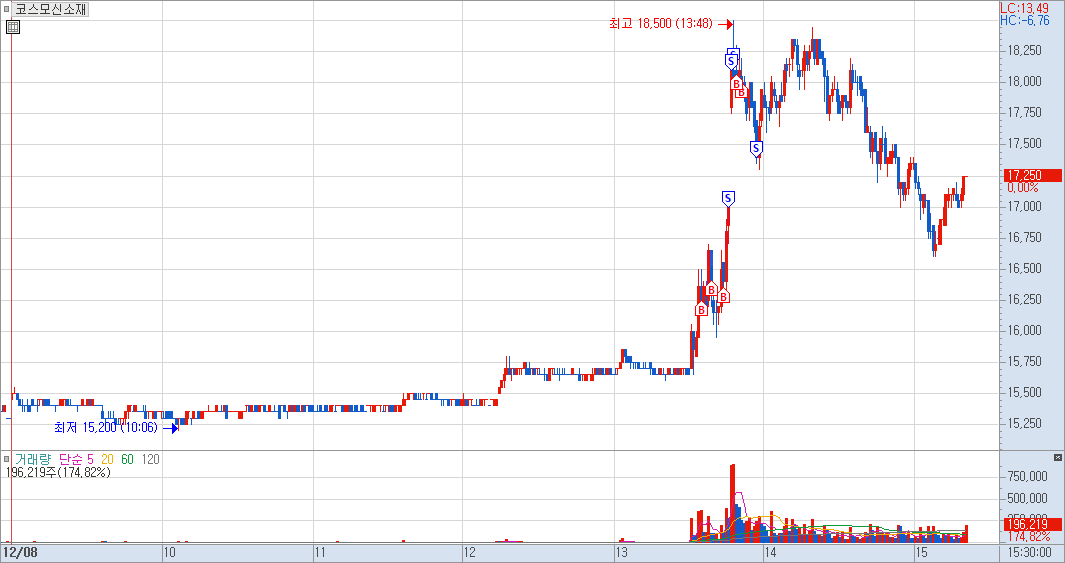This screenshot has height=563, width=1065.
Task: Click hour 11 on the time axis
Action: [321, 553]
